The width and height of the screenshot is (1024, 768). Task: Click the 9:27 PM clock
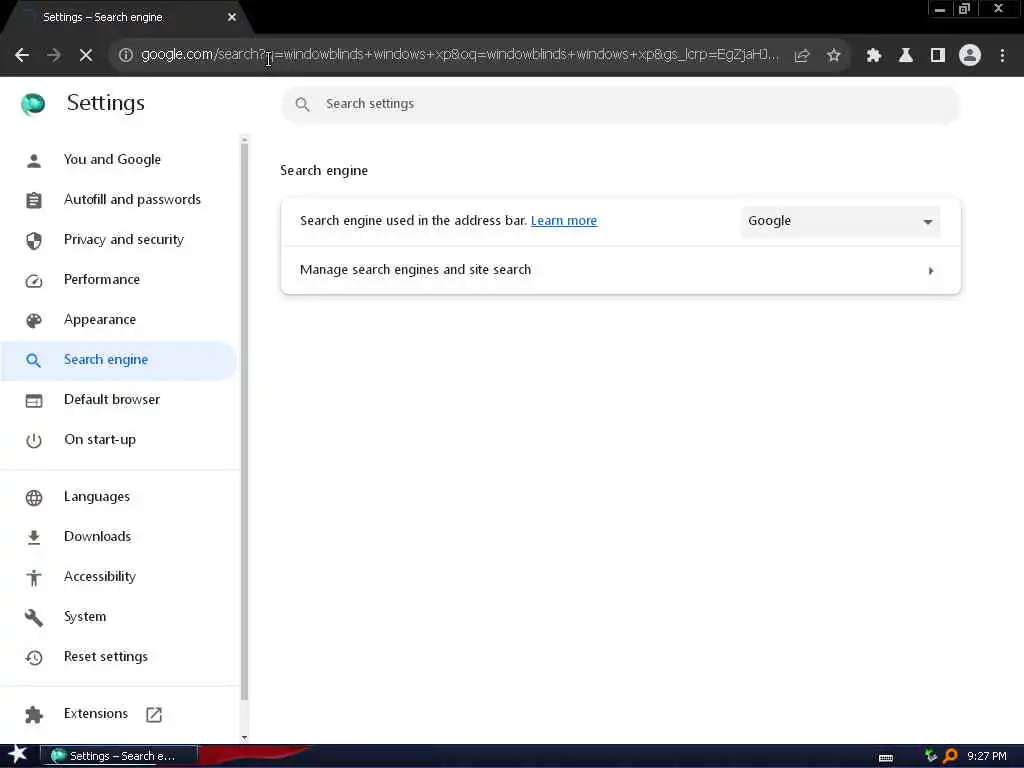pyautogui.click(x=987, y=756)
